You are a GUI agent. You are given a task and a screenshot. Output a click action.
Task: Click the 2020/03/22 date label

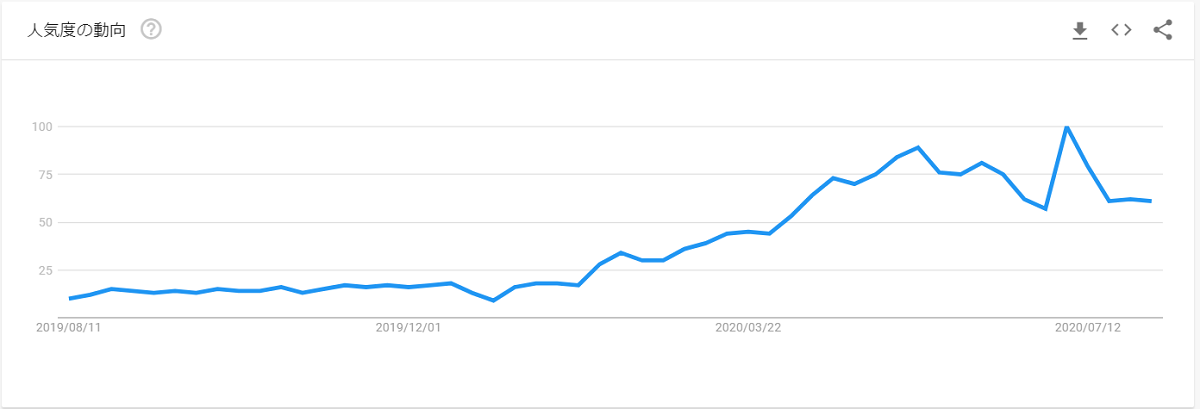pos(749,326)
